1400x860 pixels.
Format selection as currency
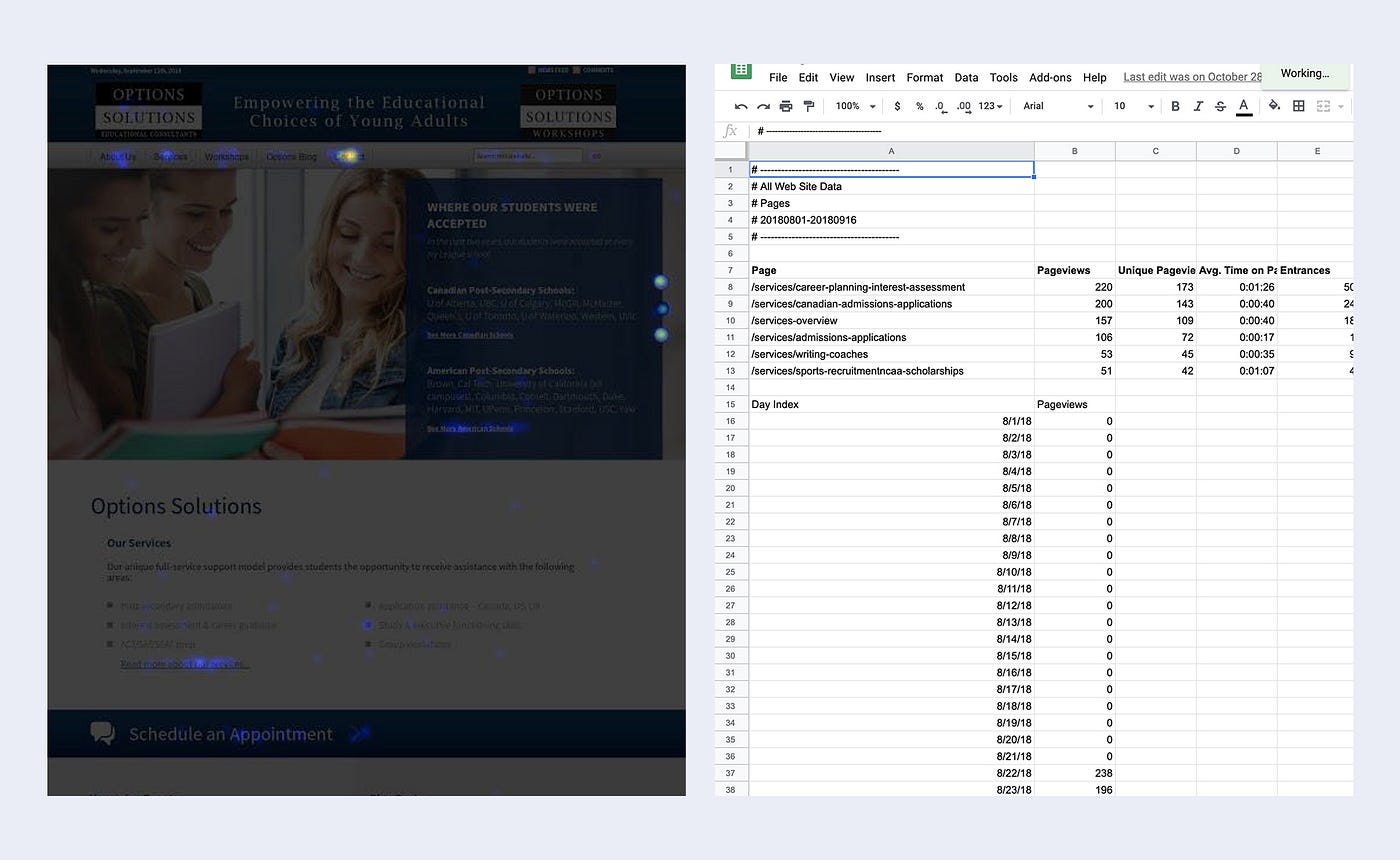(896, 105)
